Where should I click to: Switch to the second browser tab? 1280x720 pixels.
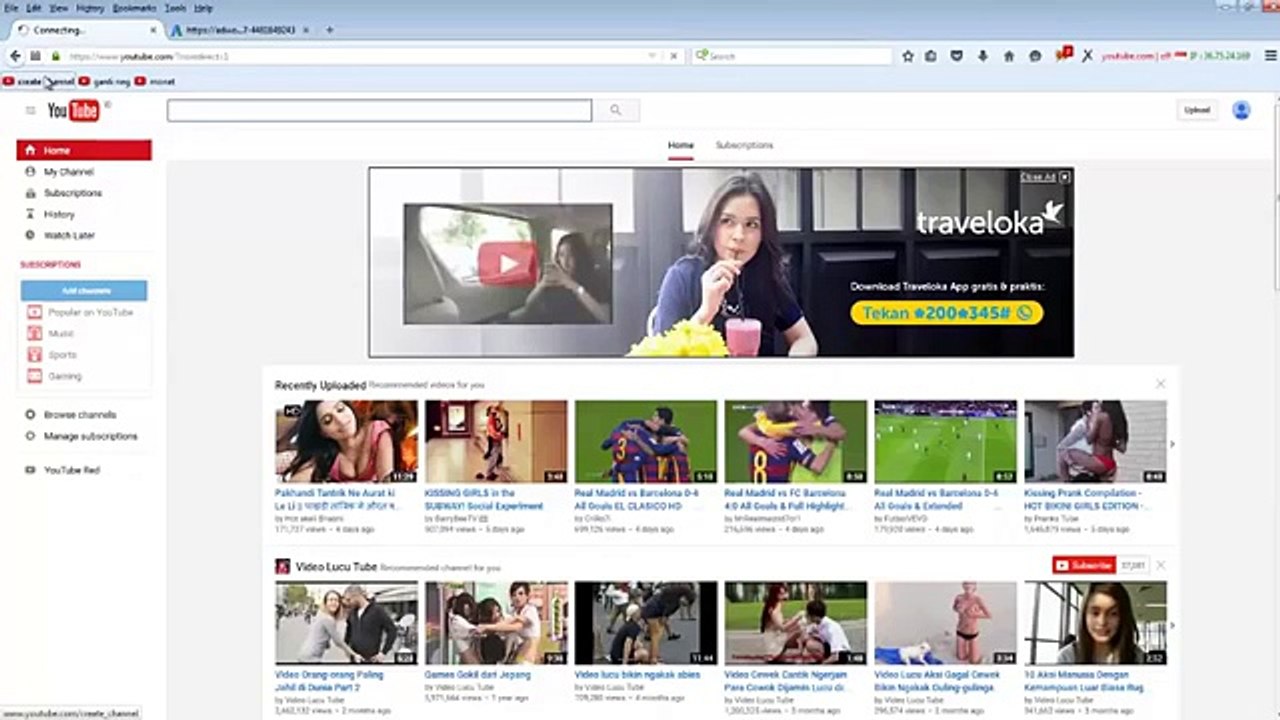tap(238, 30)
